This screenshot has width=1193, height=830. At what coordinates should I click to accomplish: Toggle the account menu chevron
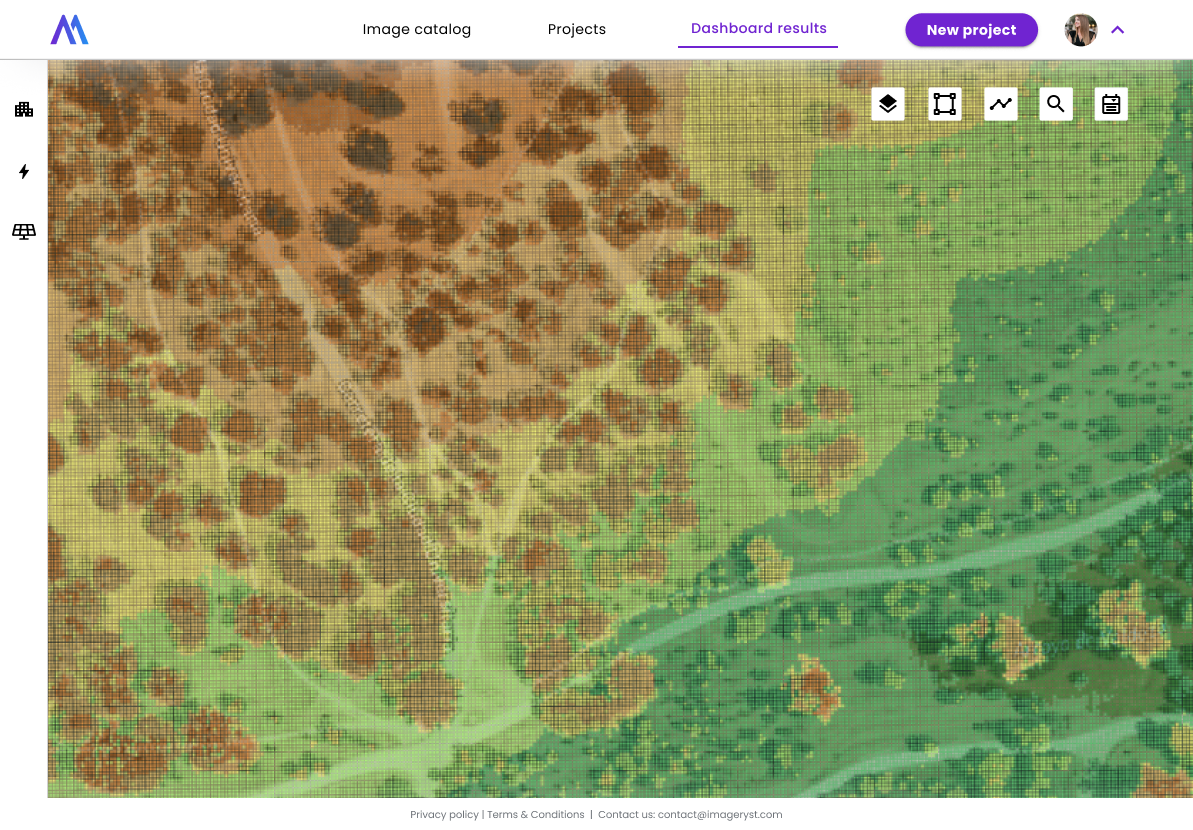click(x=1117, y=30)
